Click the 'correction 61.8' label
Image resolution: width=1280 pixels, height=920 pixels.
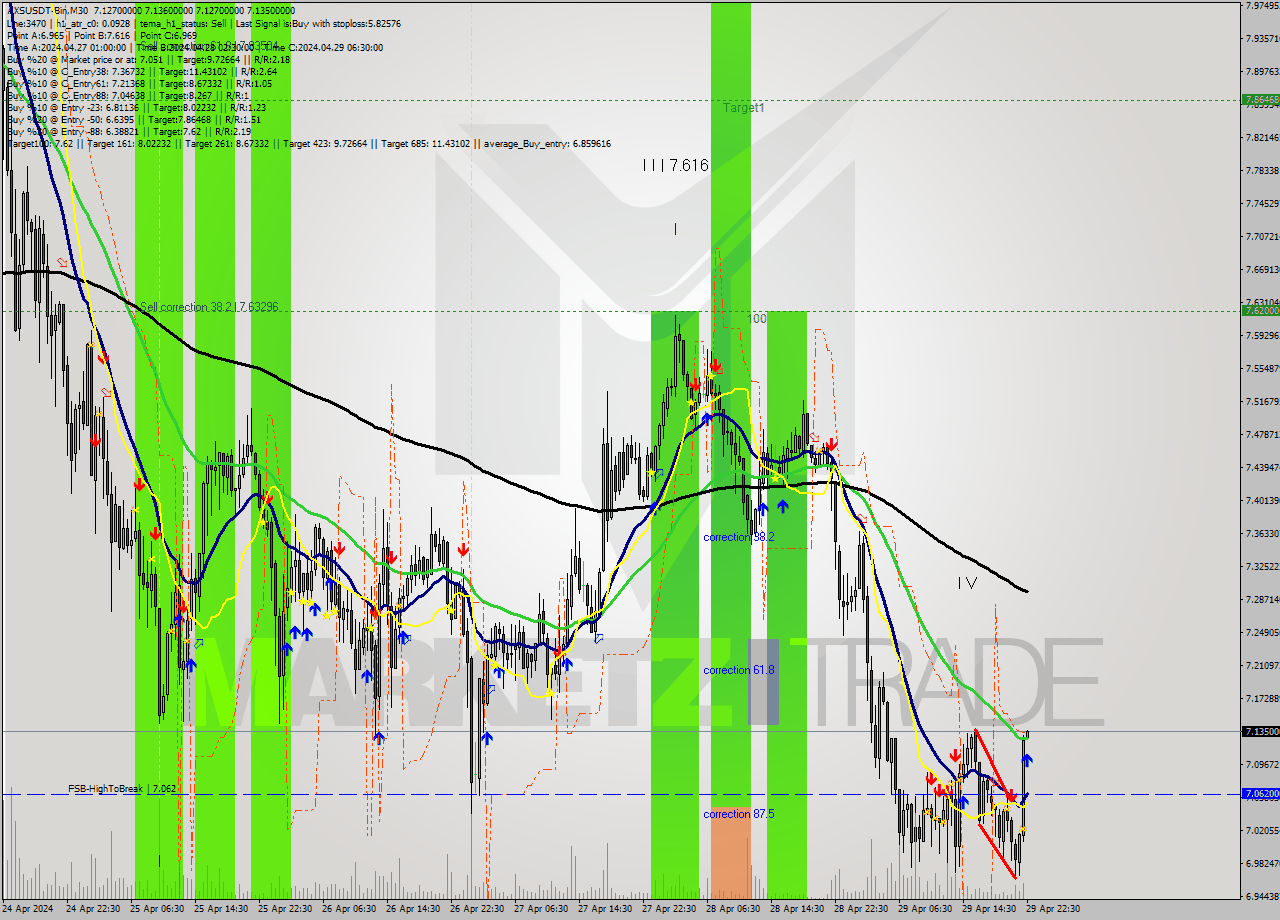[739, 670]
